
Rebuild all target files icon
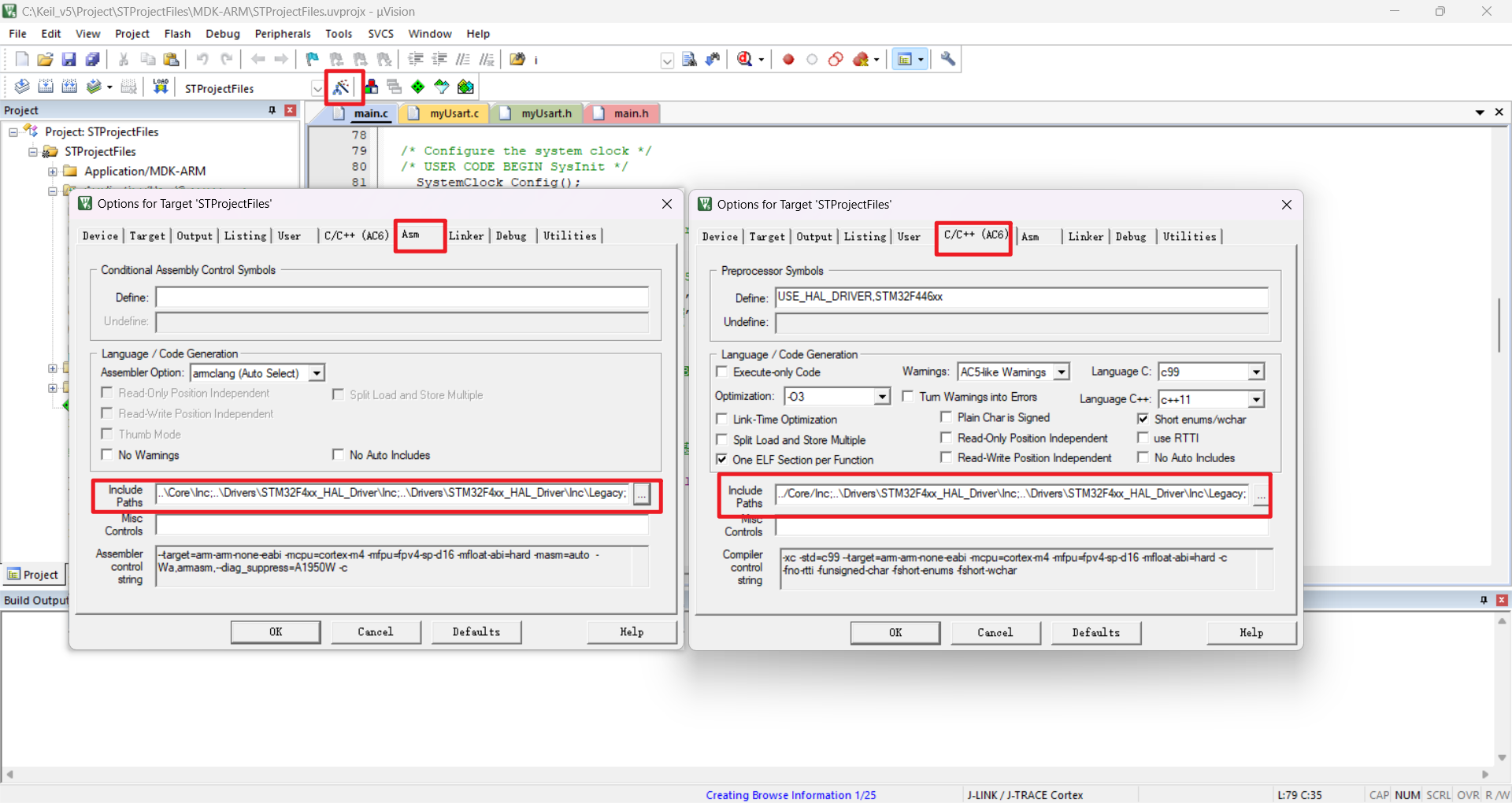click(x=69, y=87)
